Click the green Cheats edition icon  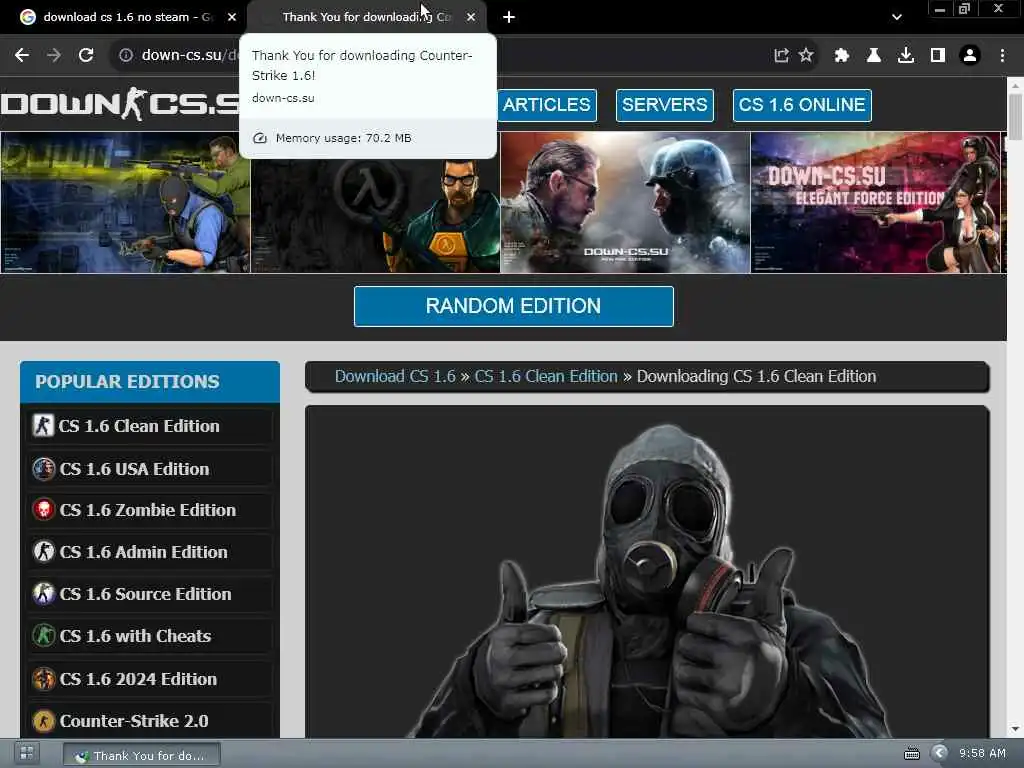[44, 635]
